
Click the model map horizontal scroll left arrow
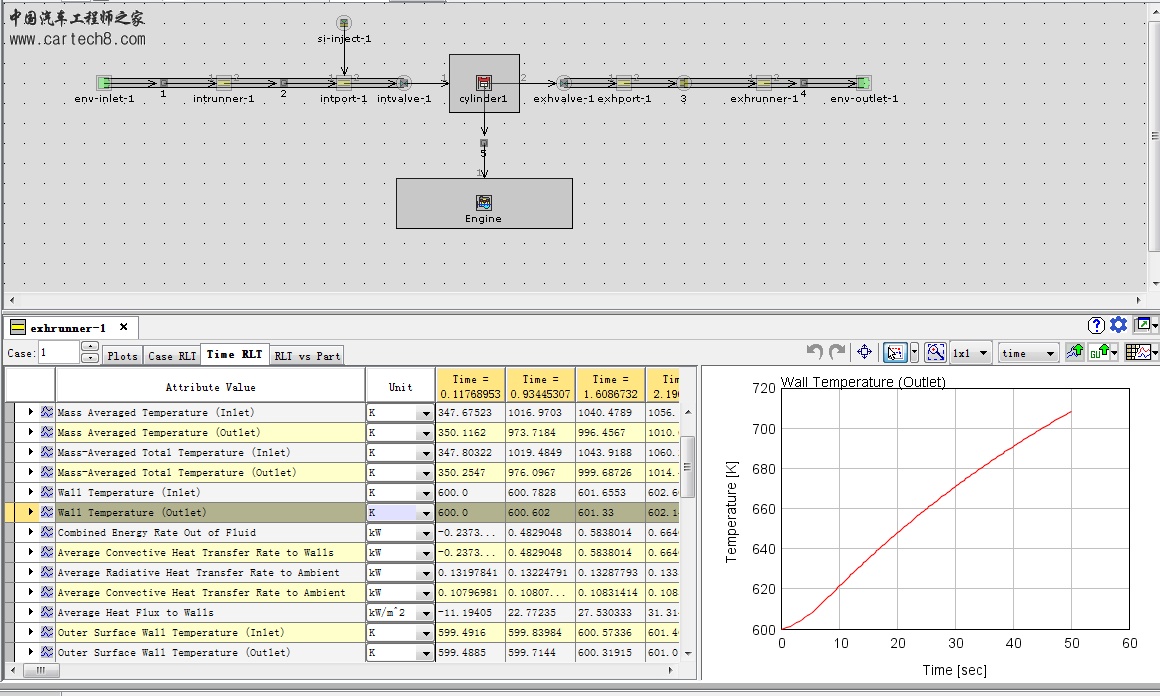[x=12, y=300]
